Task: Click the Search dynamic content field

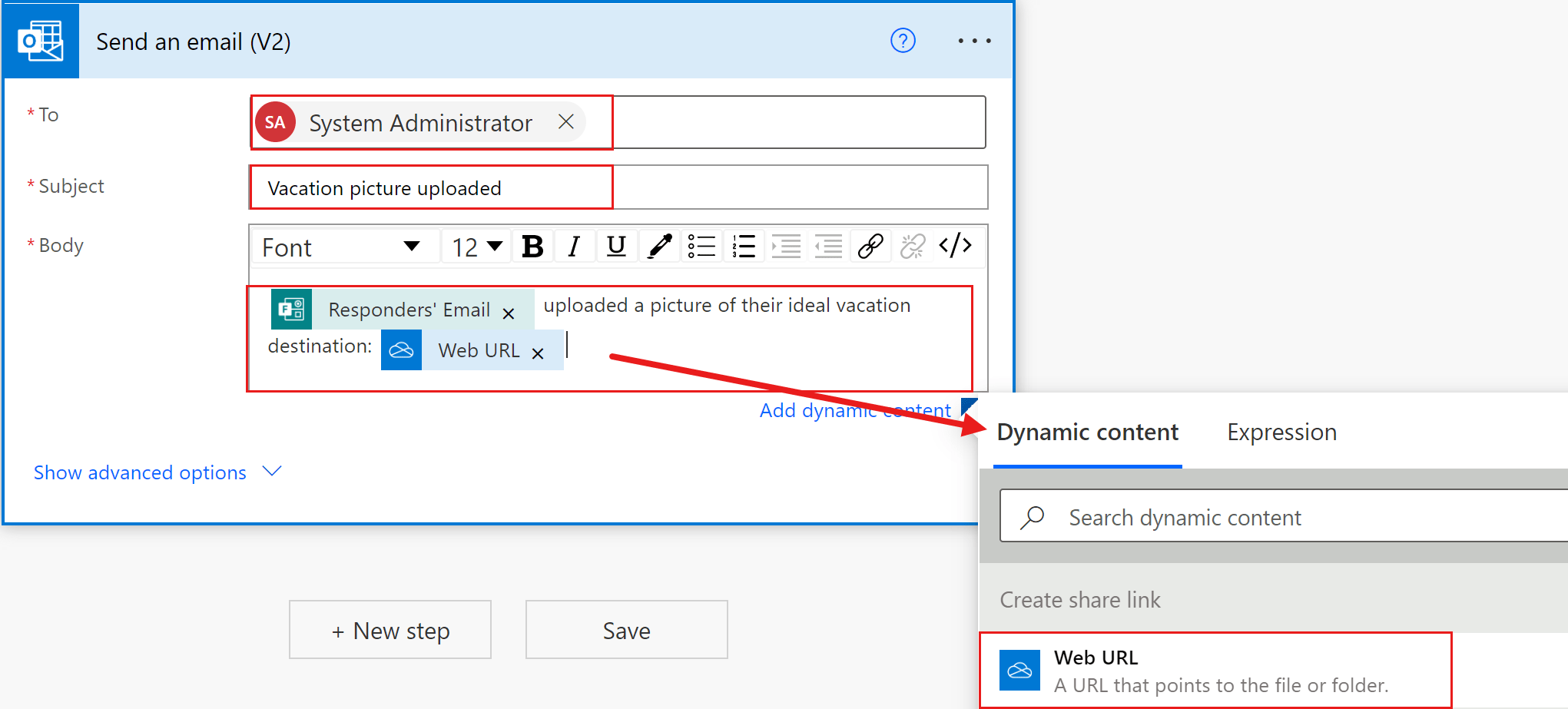Action: [x=1229, y=516]
